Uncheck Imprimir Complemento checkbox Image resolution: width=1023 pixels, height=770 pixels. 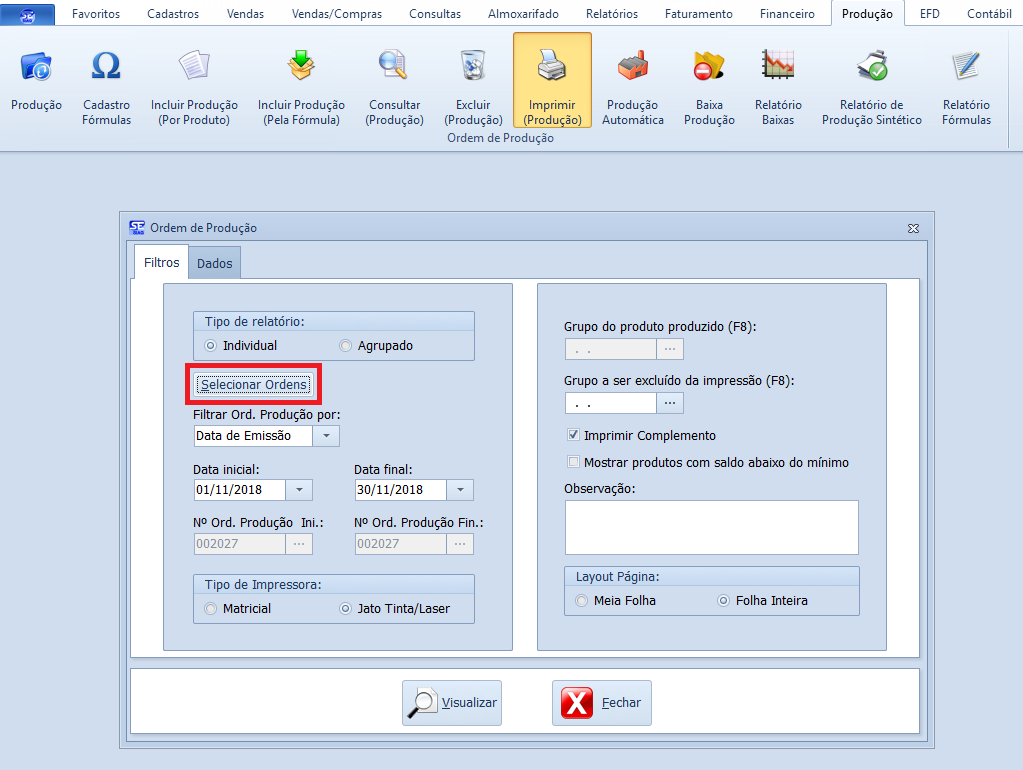point(573,436)
